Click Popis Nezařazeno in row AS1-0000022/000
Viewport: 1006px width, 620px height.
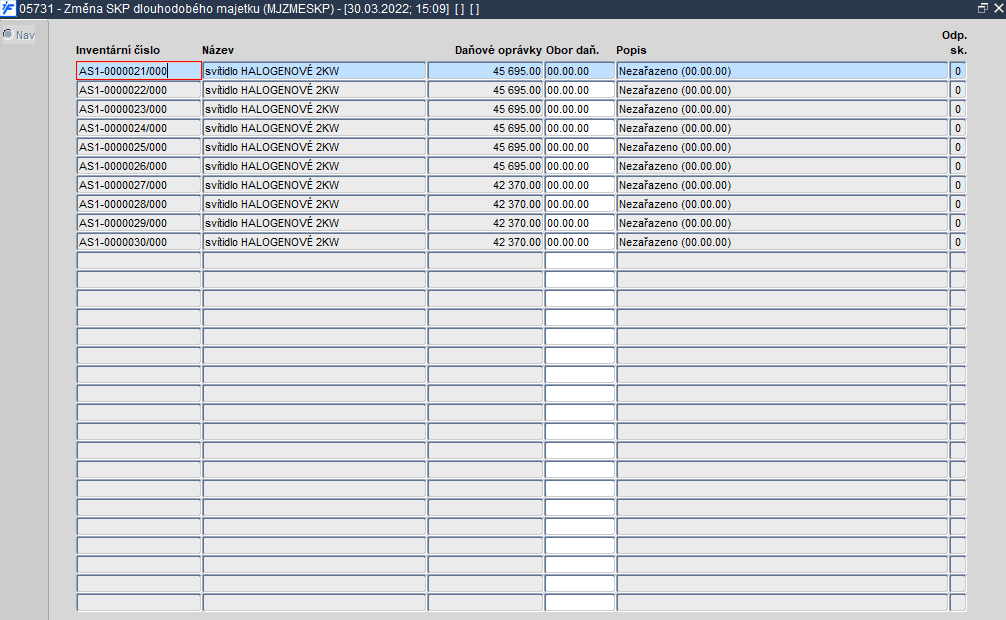[781, 90]
